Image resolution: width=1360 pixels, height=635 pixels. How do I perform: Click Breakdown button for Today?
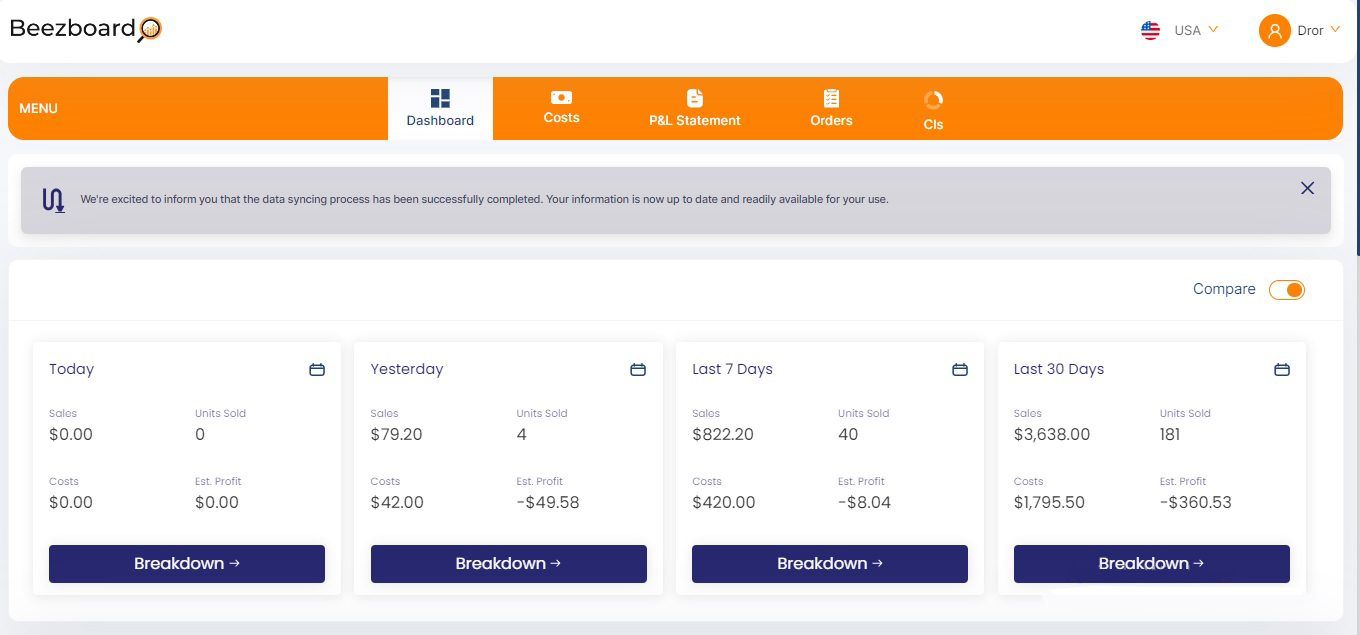click(x=187, y=564)
